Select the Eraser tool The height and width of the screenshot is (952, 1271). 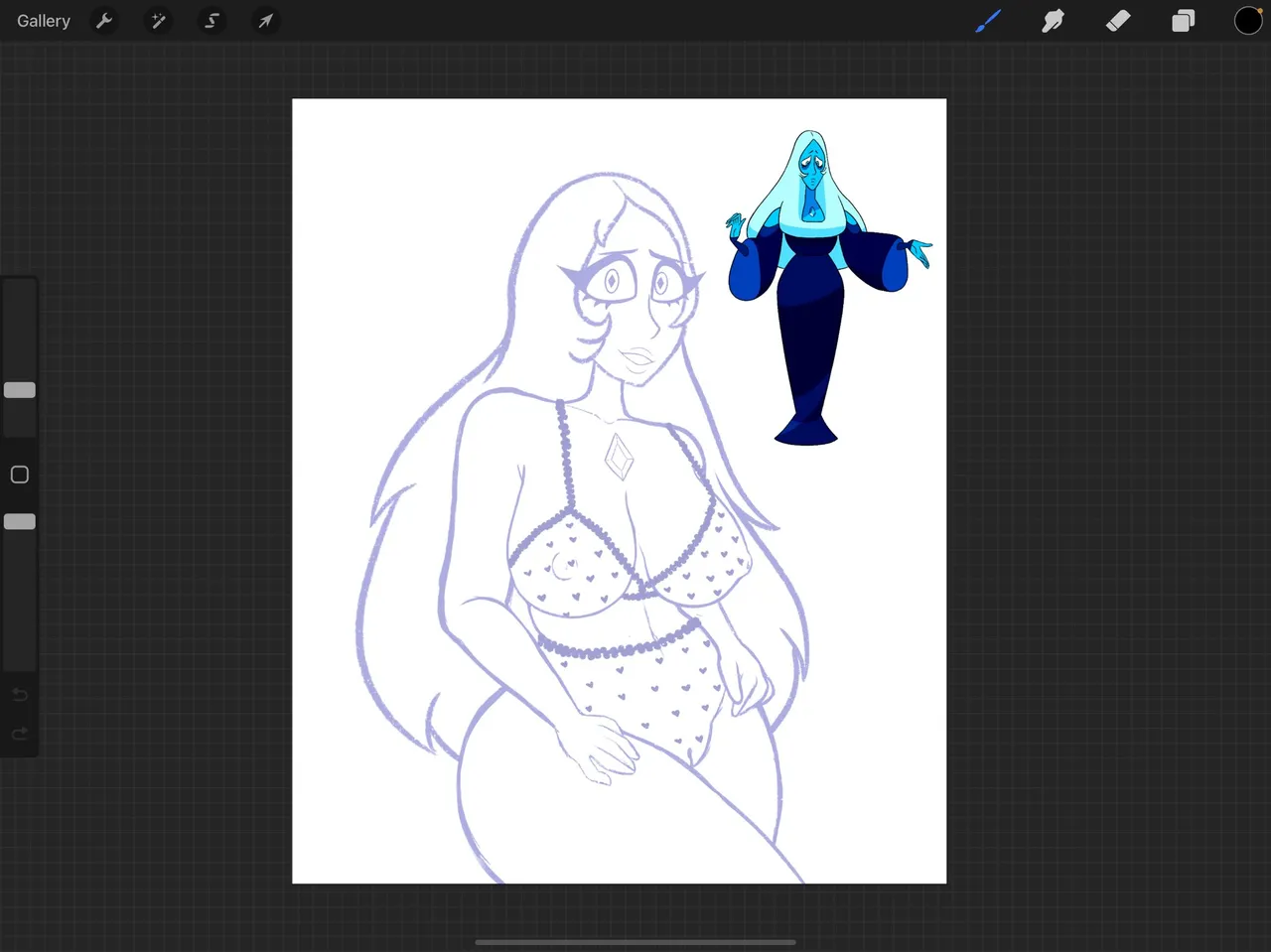point(1118,21)
